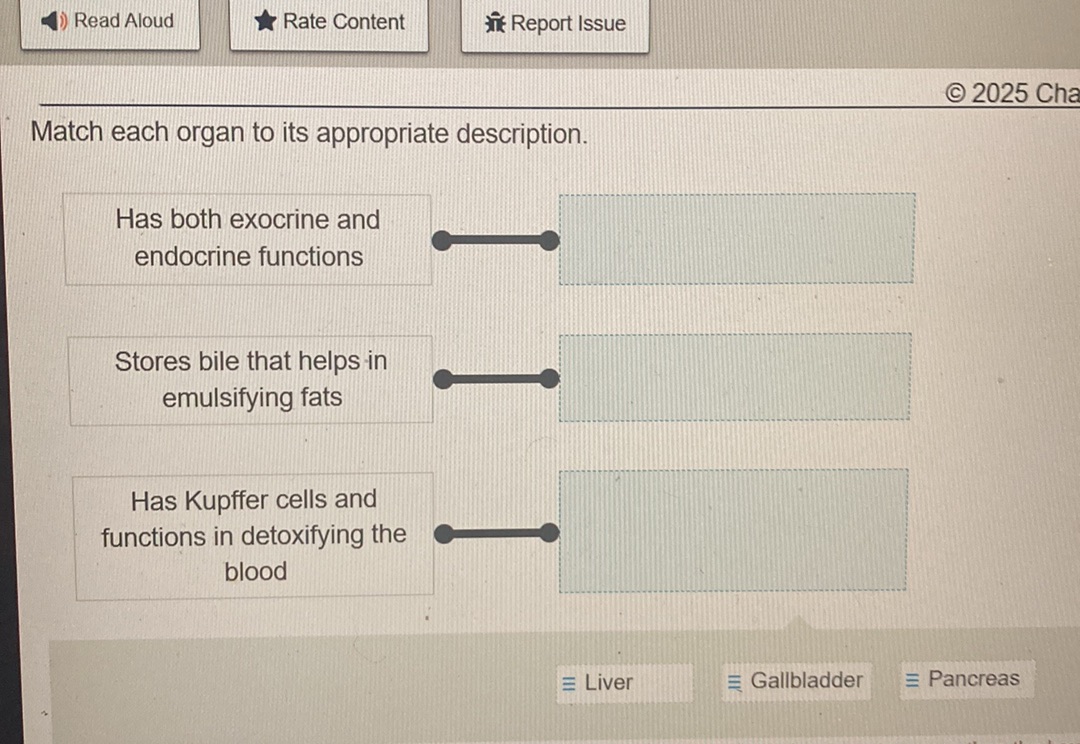Click the 'Has Kupffer cells' description box
The image size is (1080, 744).
pos(253,536)
